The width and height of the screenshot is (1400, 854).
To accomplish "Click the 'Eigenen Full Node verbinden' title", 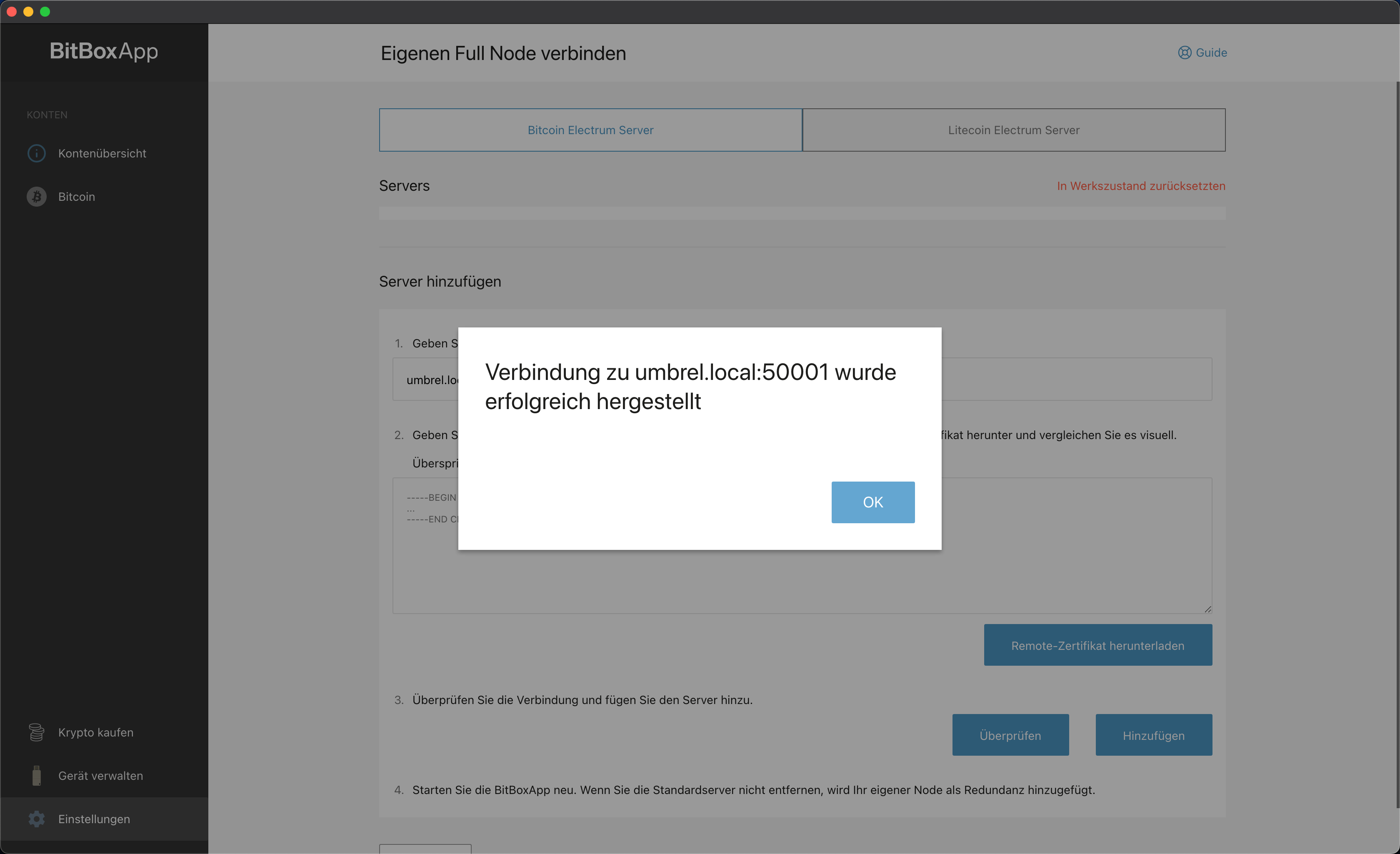I will (x=503, y=53).
